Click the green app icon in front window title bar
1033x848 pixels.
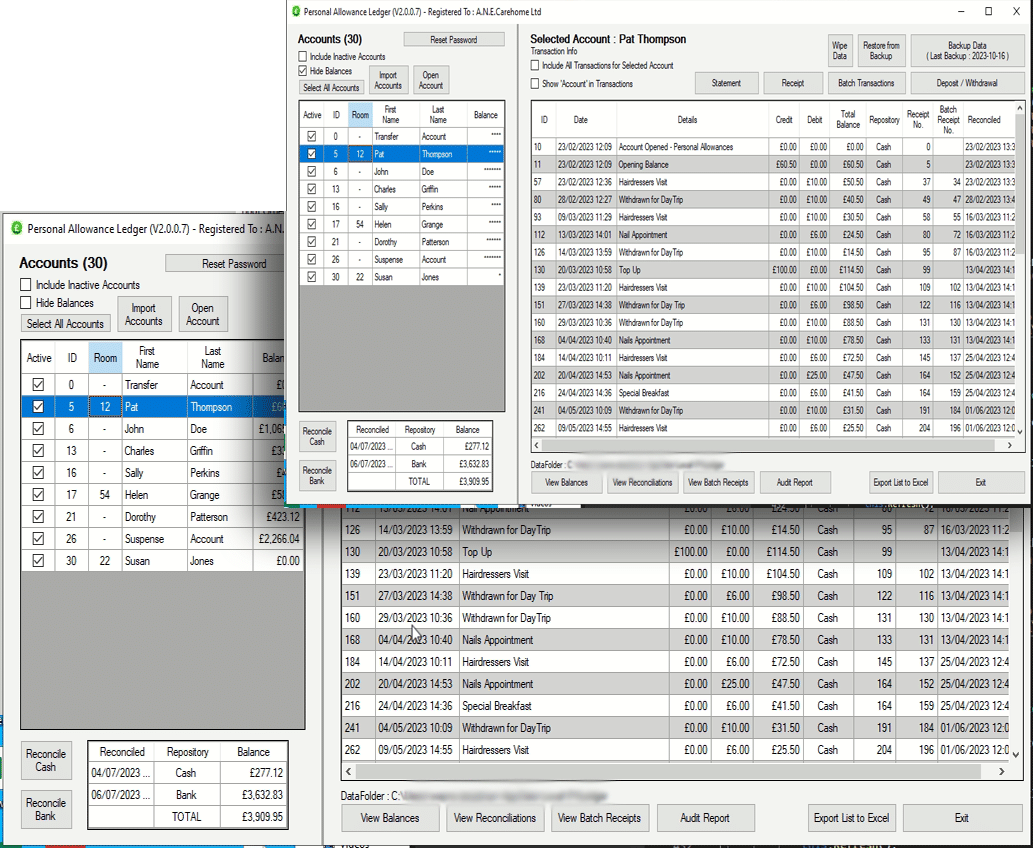coord(295,12)
